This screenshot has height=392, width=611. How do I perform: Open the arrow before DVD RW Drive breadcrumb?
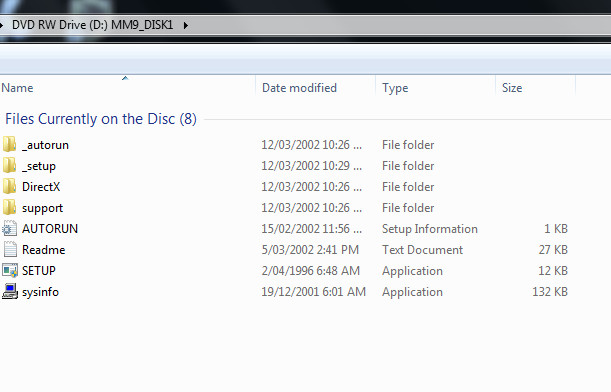pos(2,26)
